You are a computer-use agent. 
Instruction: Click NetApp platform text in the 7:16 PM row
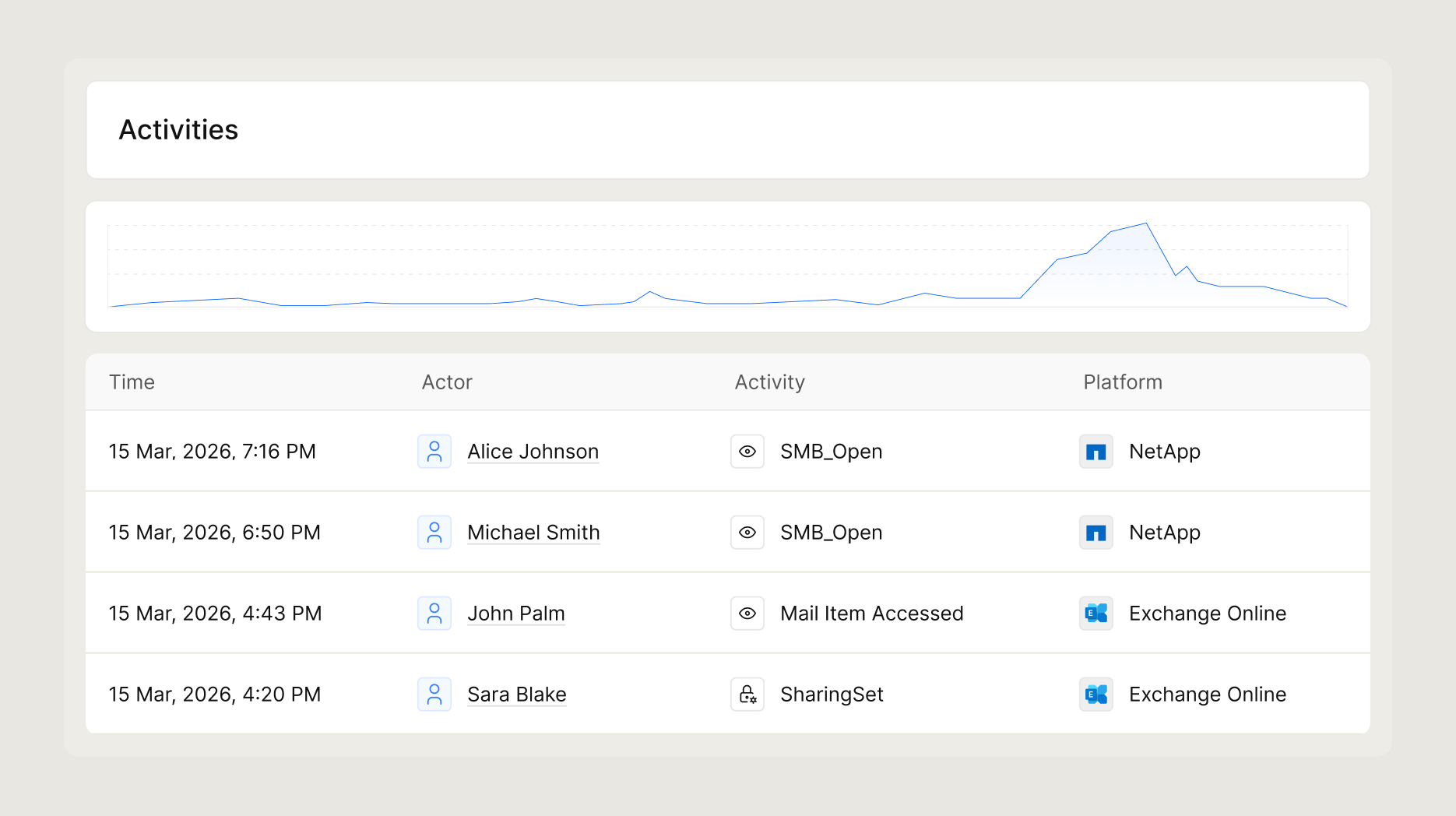pos(1165,452)
